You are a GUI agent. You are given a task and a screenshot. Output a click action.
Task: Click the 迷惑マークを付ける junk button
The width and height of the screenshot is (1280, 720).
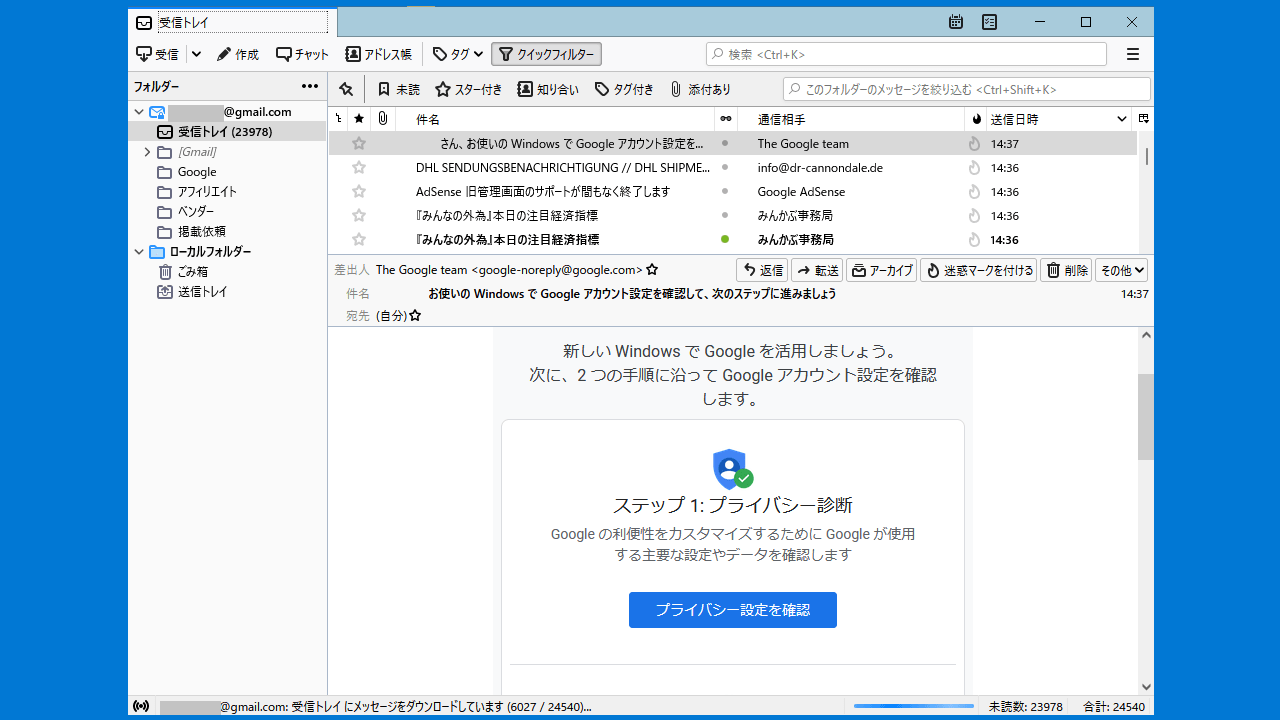point(978,270)
